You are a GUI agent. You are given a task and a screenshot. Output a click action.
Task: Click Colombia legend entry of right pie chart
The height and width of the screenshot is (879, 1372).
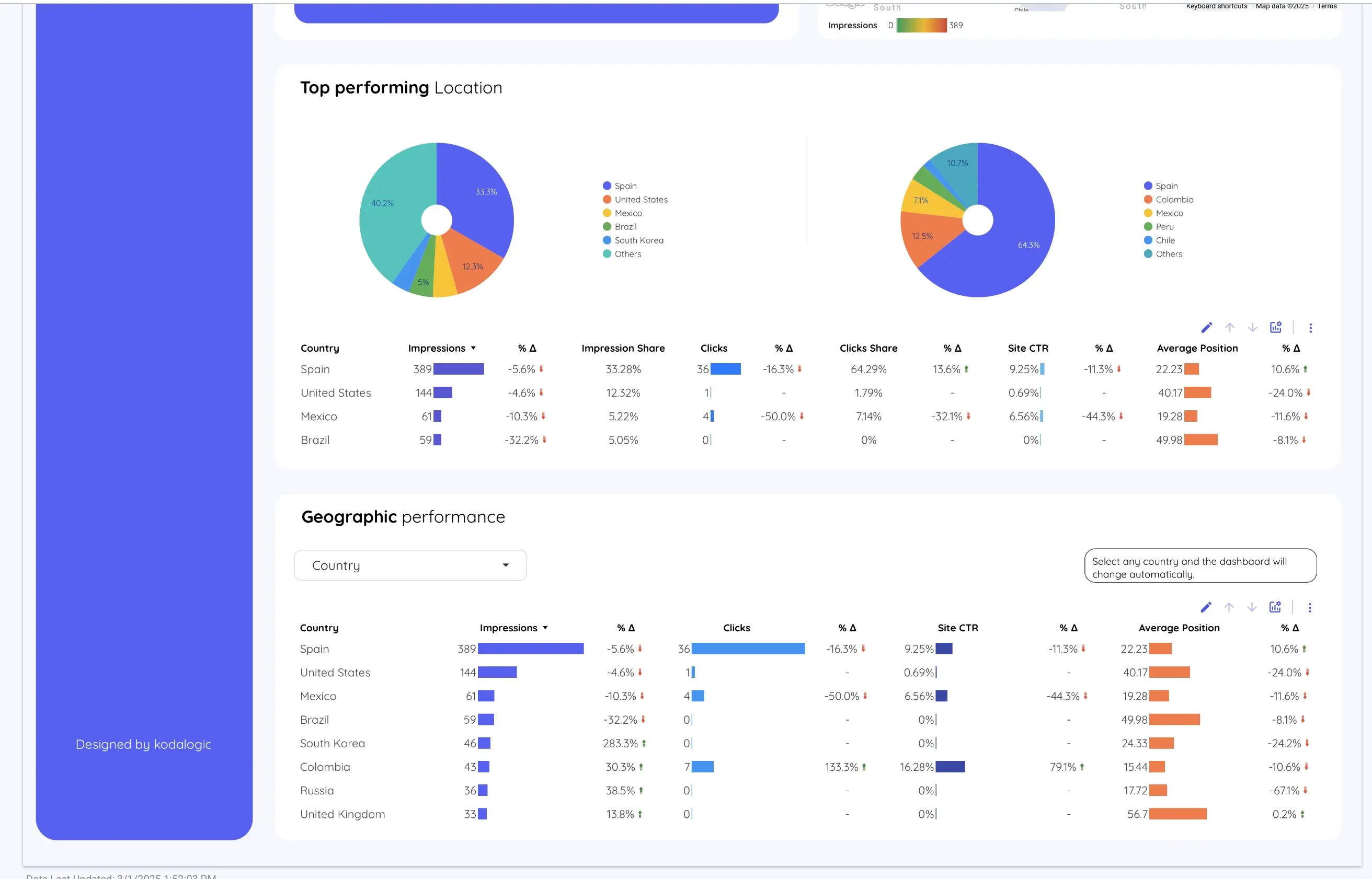point(1168,199)
